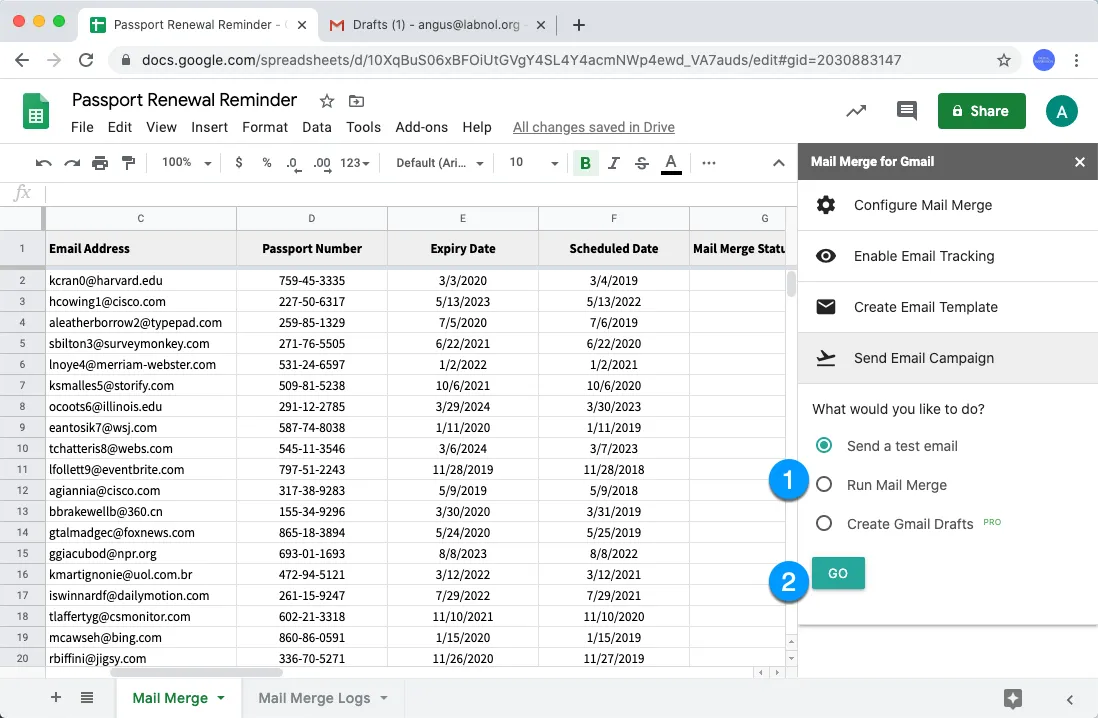Star the Passport Renewal Reminder document
The image size is (1098, 718).
pyautogui.click(x=326, y=101)
